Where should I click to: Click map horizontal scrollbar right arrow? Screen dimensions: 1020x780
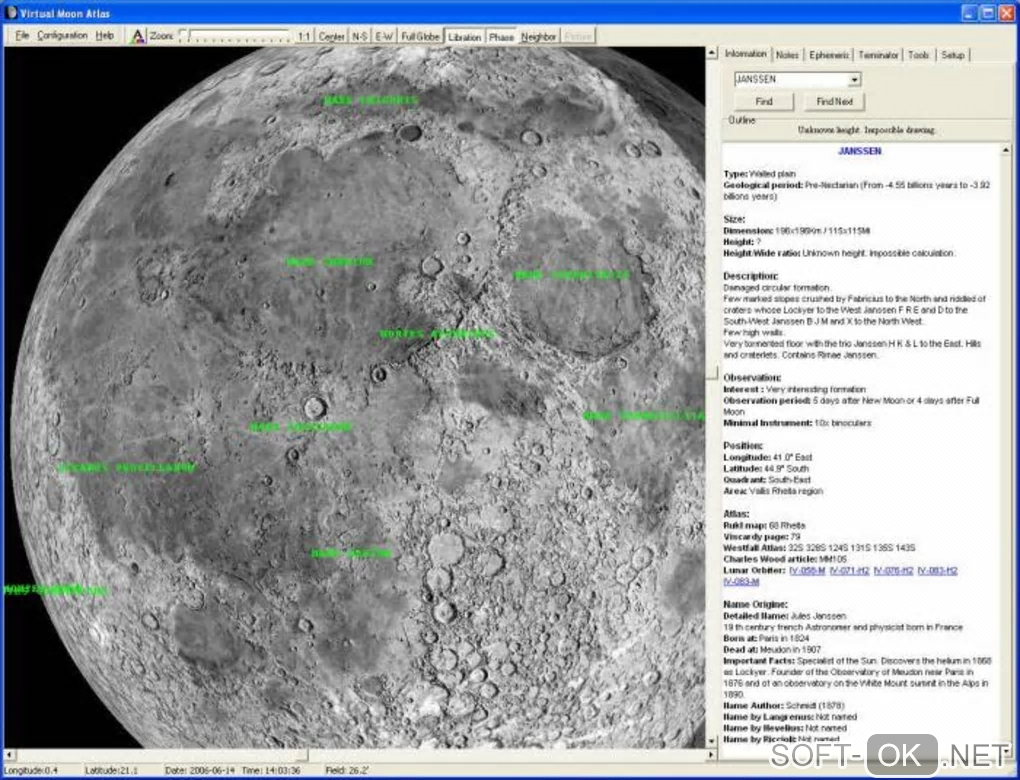[712, 755]
